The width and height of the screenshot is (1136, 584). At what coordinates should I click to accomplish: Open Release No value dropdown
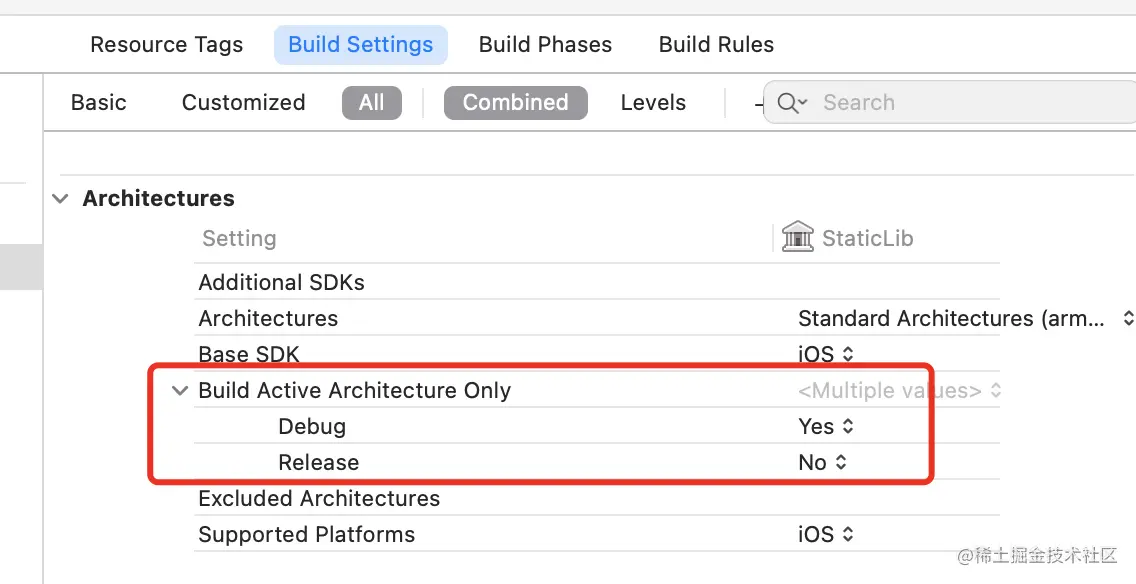coord(822,463)
